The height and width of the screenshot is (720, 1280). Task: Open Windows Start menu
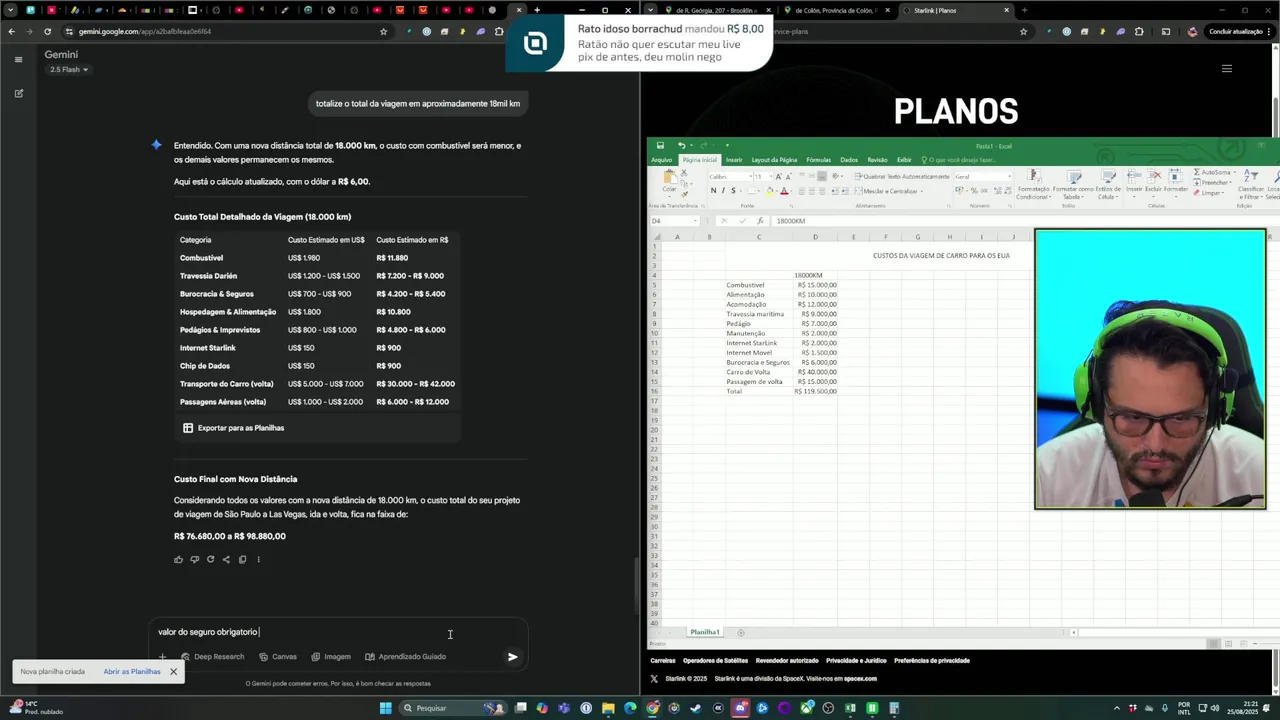point(385,708)
